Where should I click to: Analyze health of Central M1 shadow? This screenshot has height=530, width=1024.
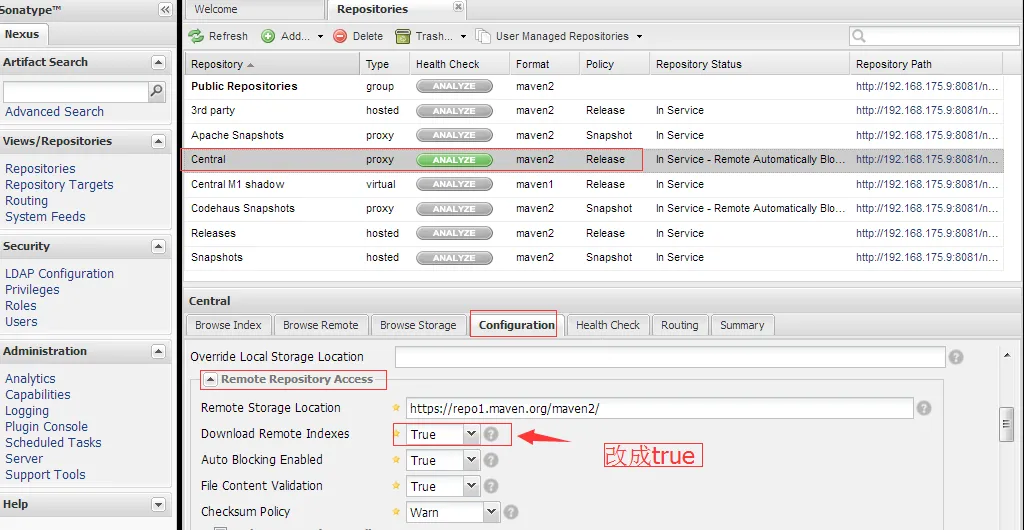click(x=454, y=184)
